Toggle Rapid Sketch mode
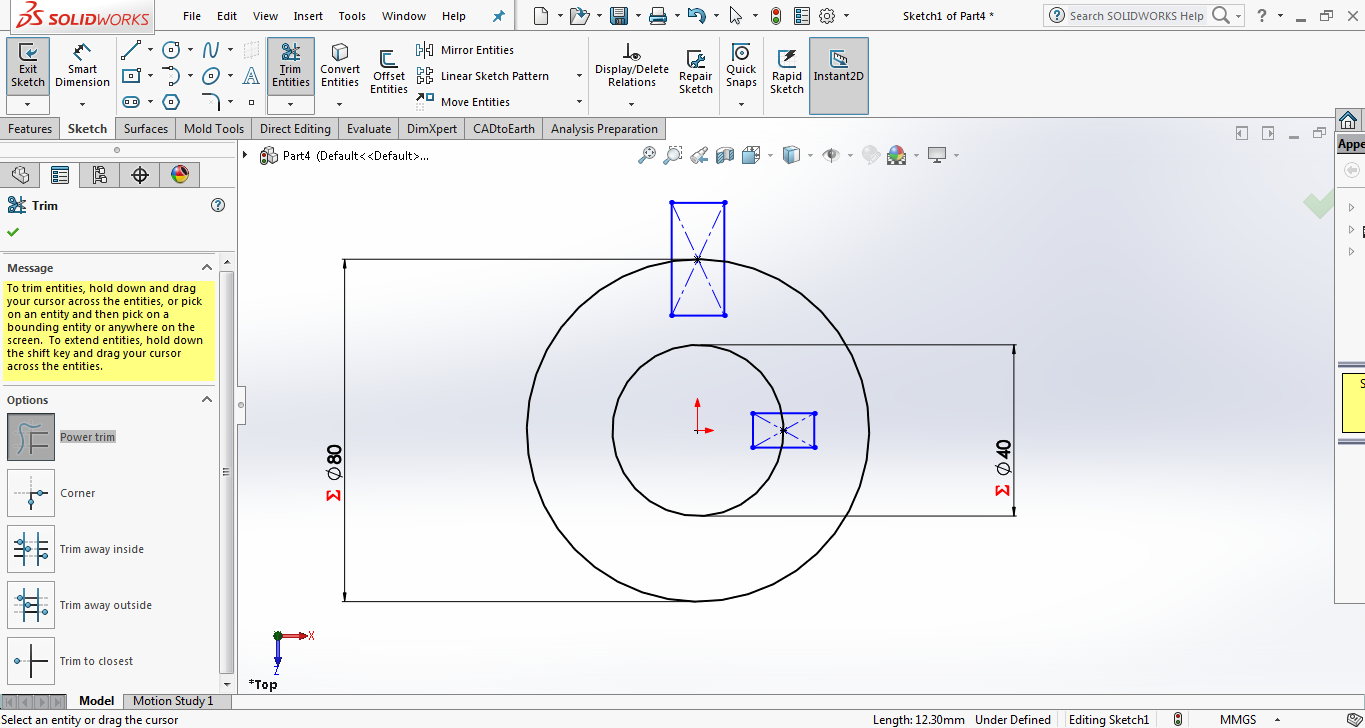1365x728 pixels. 787,70
